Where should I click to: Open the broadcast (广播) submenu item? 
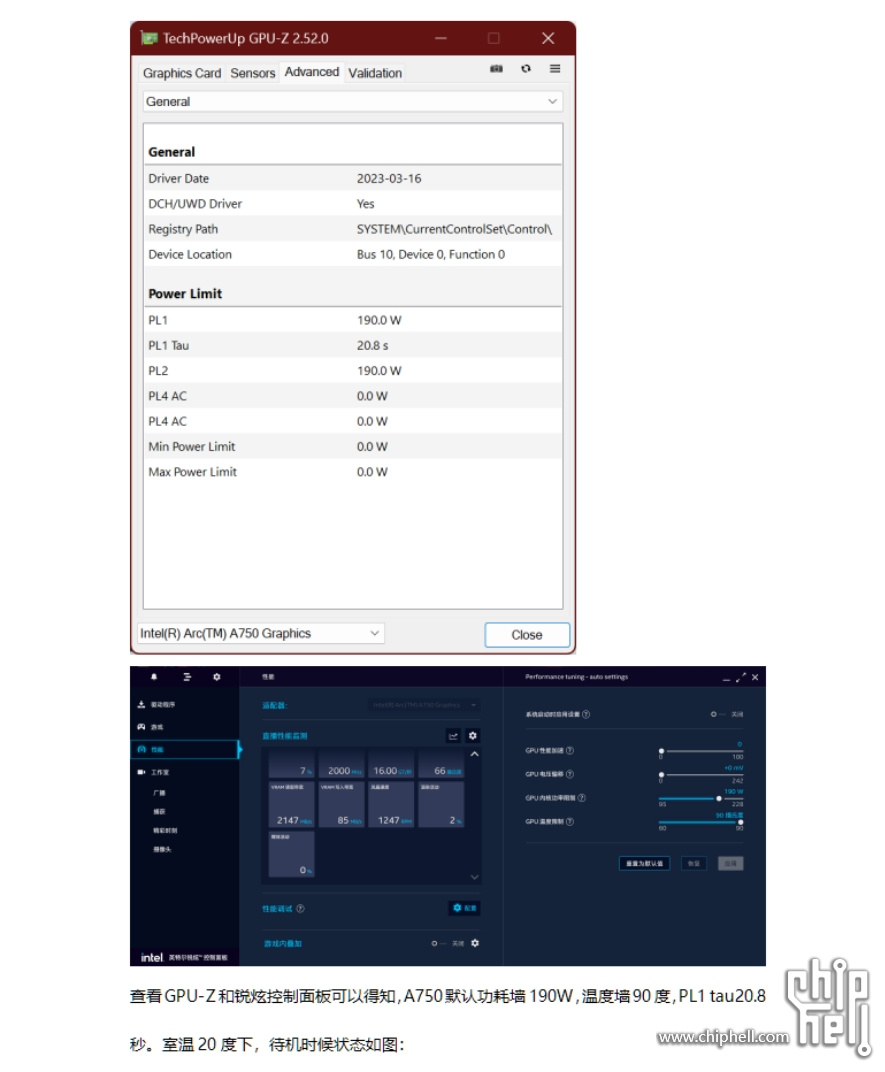pos(159,793)
